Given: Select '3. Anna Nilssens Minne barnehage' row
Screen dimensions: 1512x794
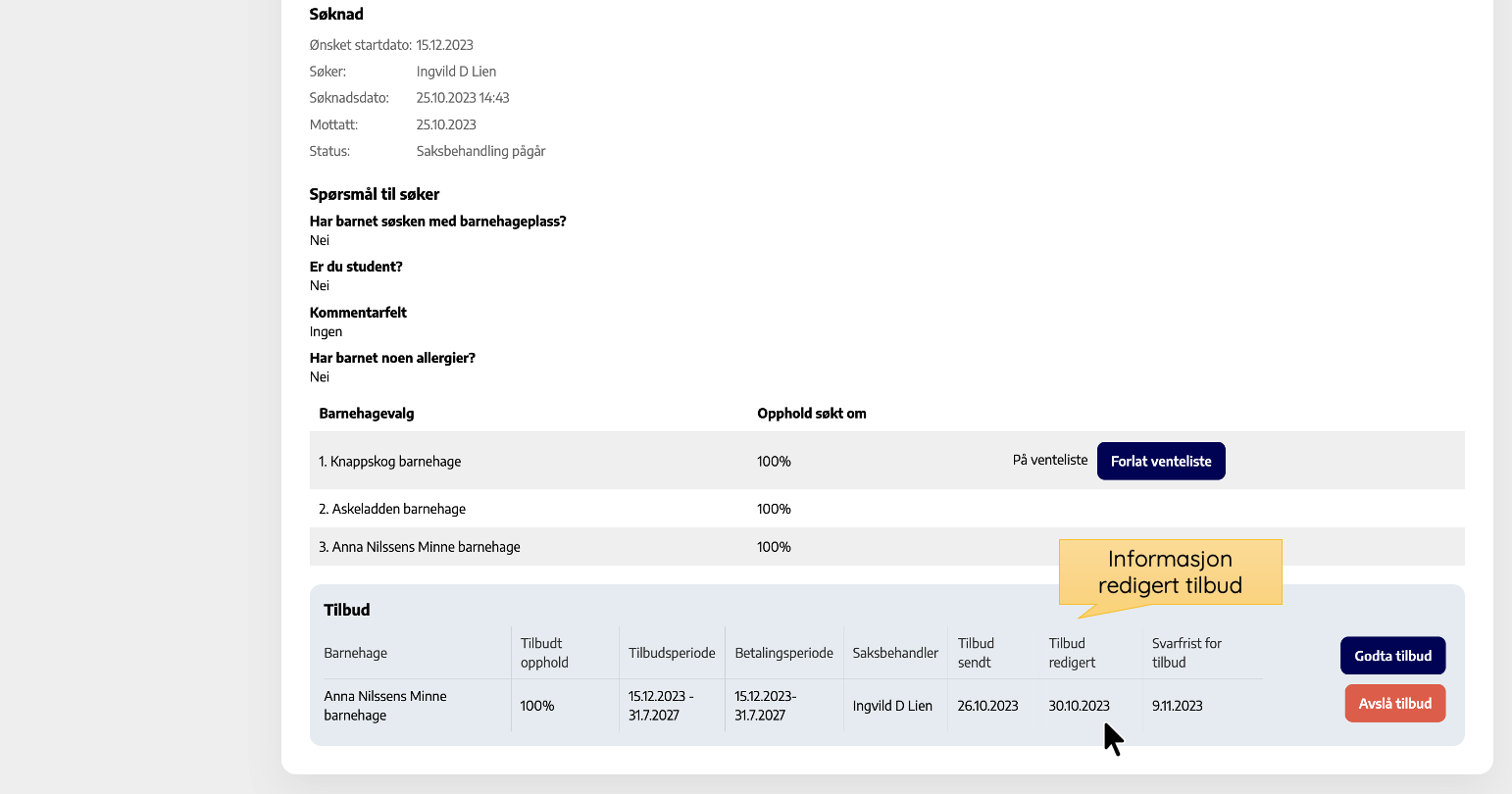Looking at the screenshot, I should pos(887,547).
